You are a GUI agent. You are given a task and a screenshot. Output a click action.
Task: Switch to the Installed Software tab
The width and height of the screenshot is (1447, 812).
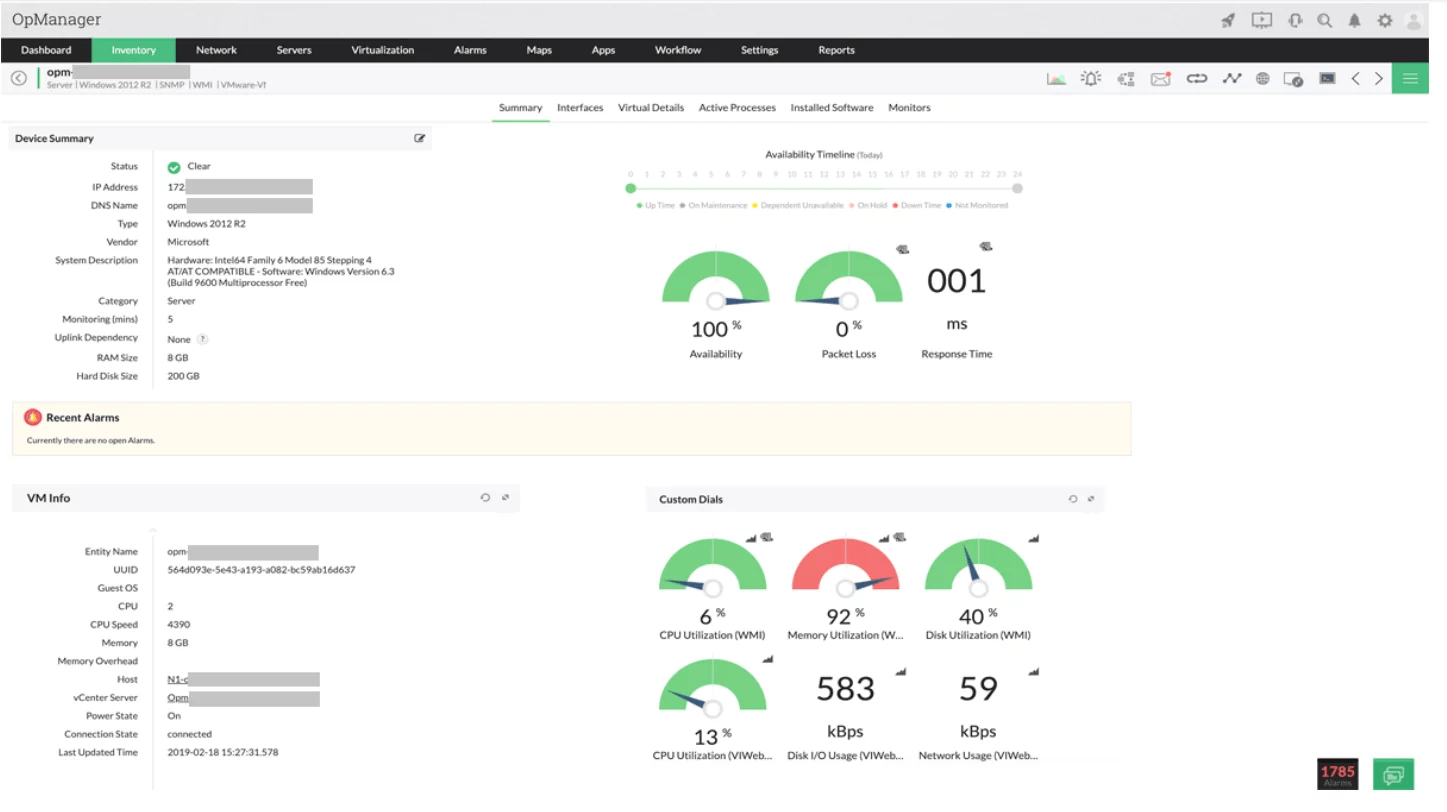pos(832,108)
